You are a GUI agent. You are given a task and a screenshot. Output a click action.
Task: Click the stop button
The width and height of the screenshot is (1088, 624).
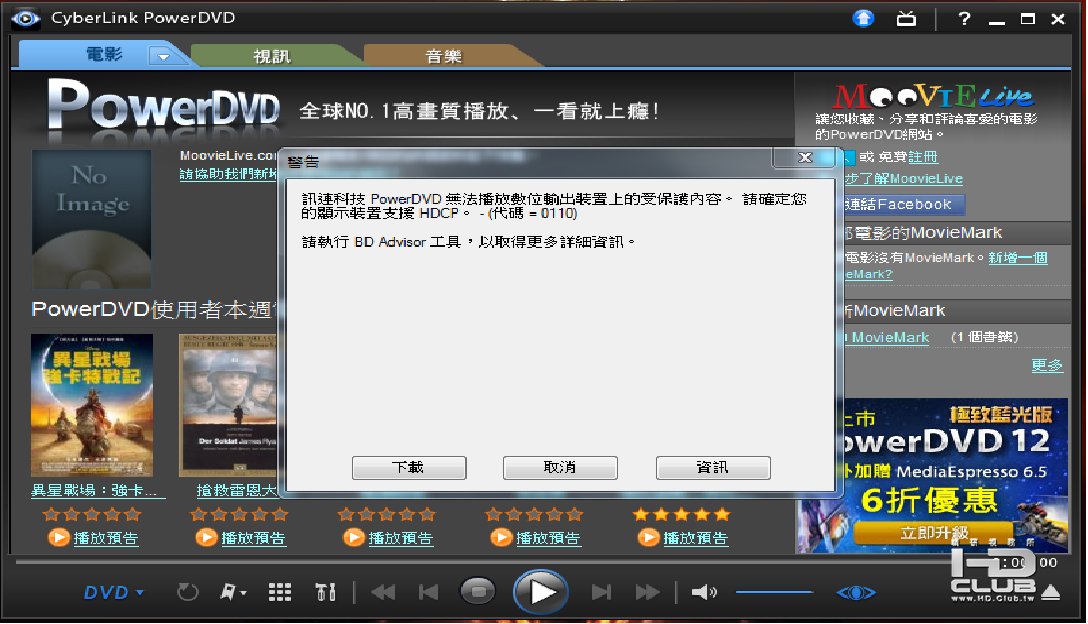point(478,592)
